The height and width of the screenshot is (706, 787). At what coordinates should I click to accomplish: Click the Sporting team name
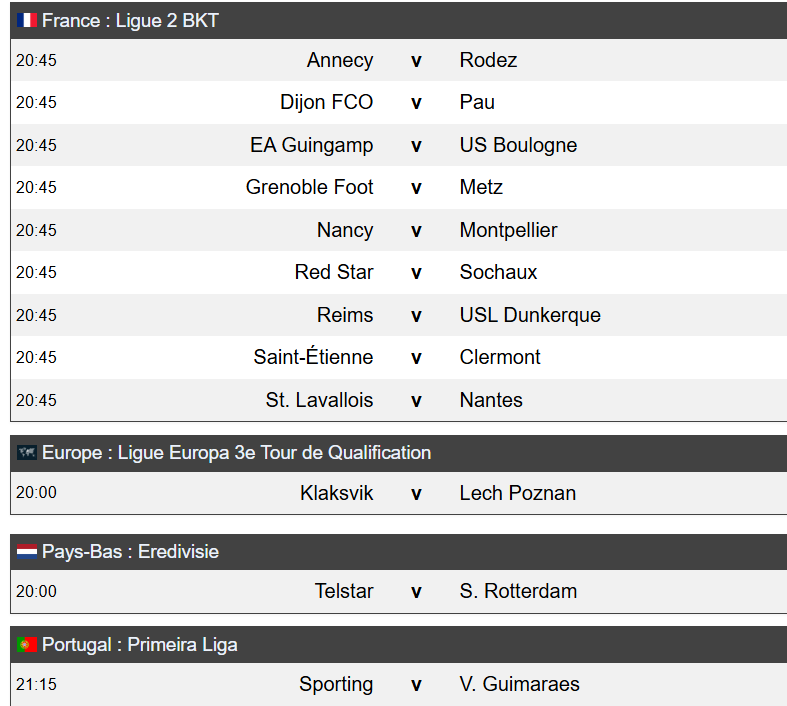[336, 684]
